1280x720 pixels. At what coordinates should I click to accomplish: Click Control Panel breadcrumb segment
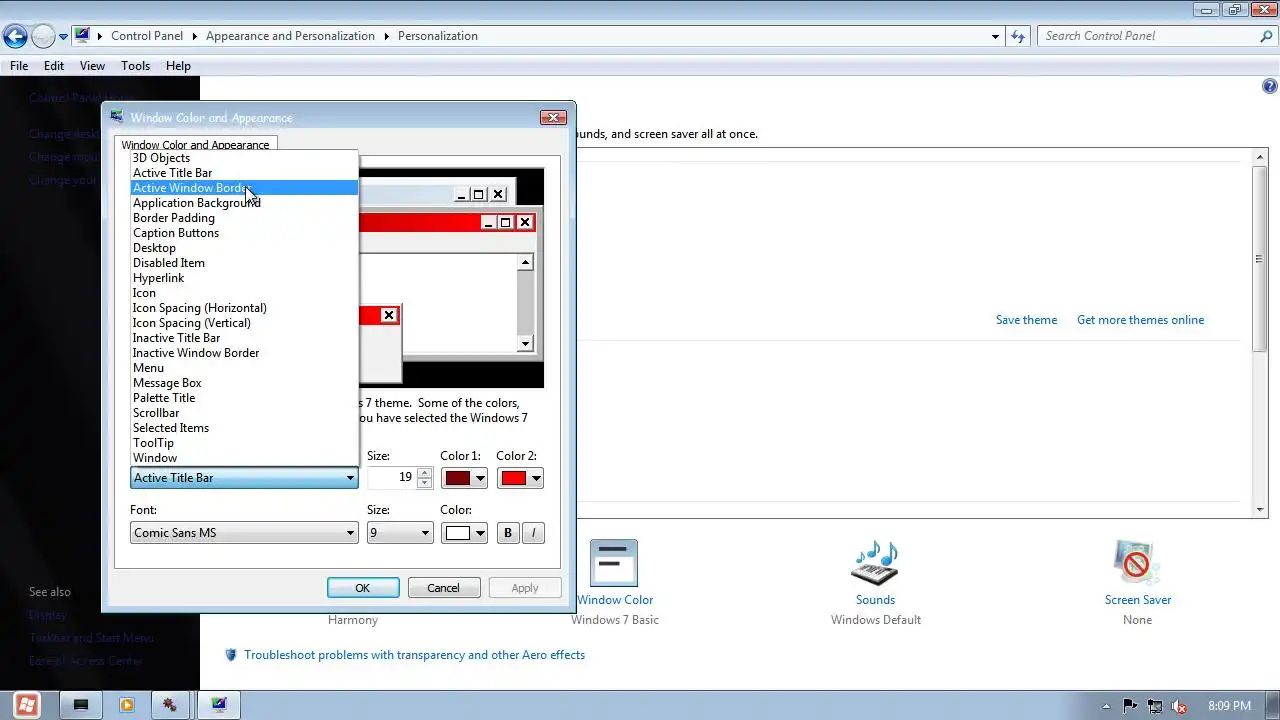[x=147, y=36]
